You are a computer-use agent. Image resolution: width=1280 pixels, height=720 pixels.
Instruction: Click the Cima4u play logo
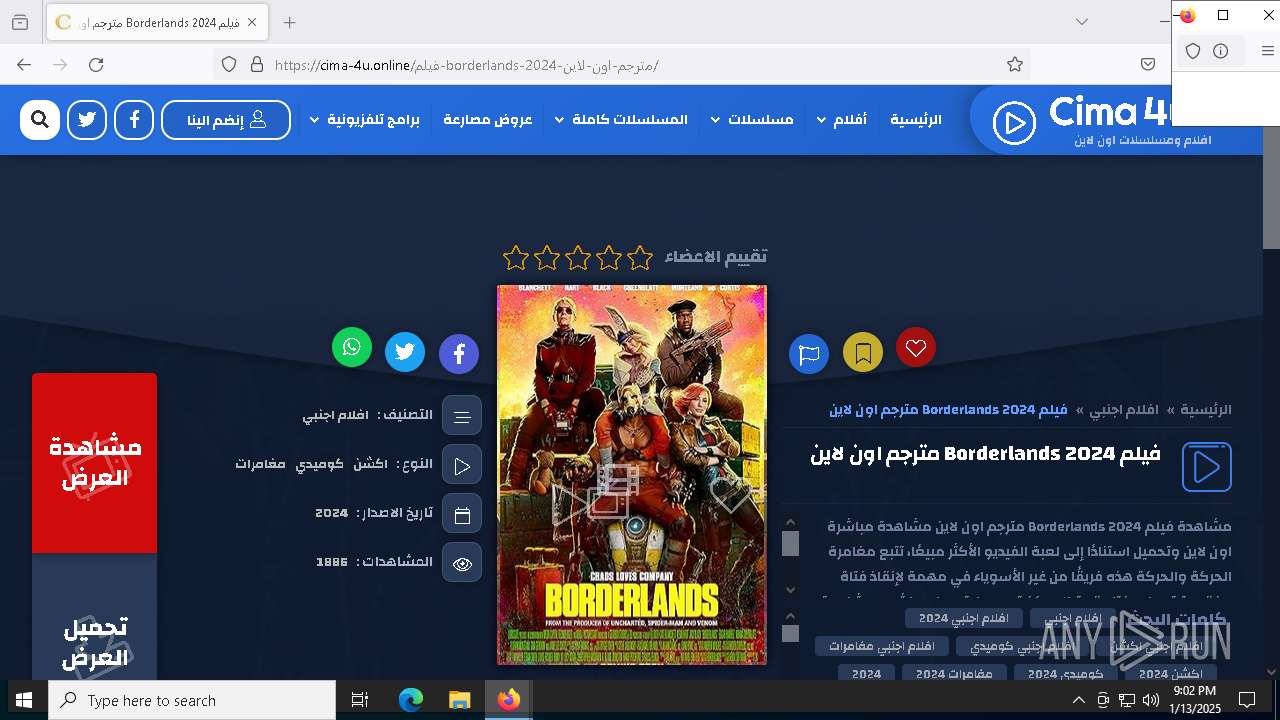coord(1013,123)
